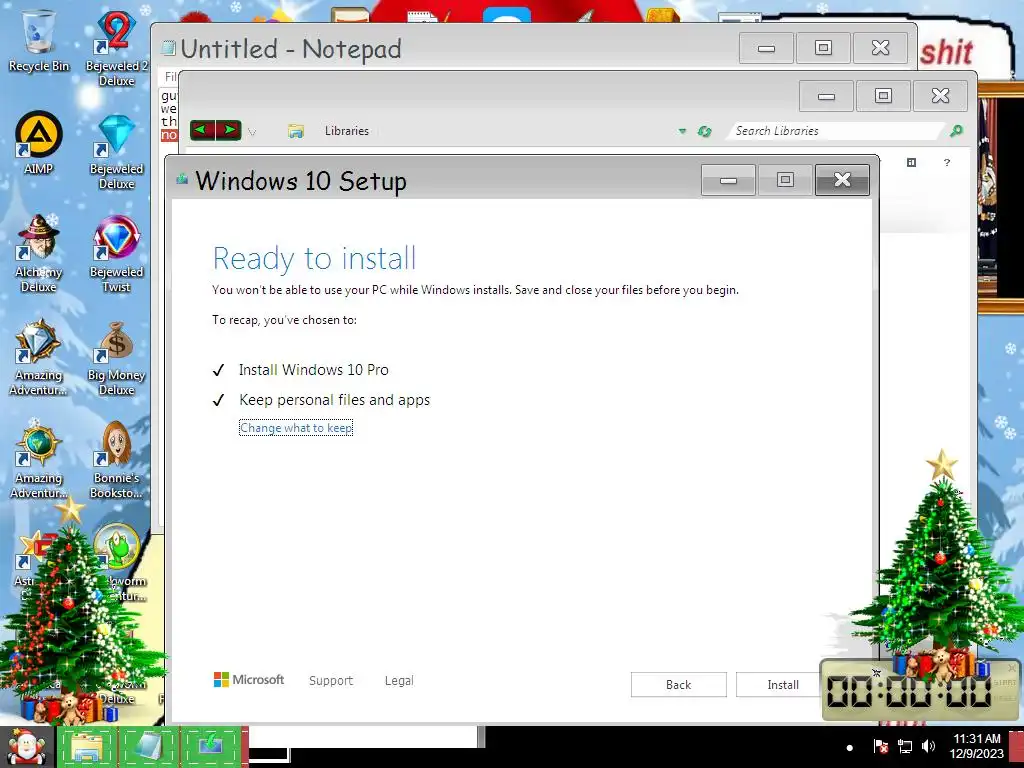
Task: Open the network tray icon
Action: [904, 746]
